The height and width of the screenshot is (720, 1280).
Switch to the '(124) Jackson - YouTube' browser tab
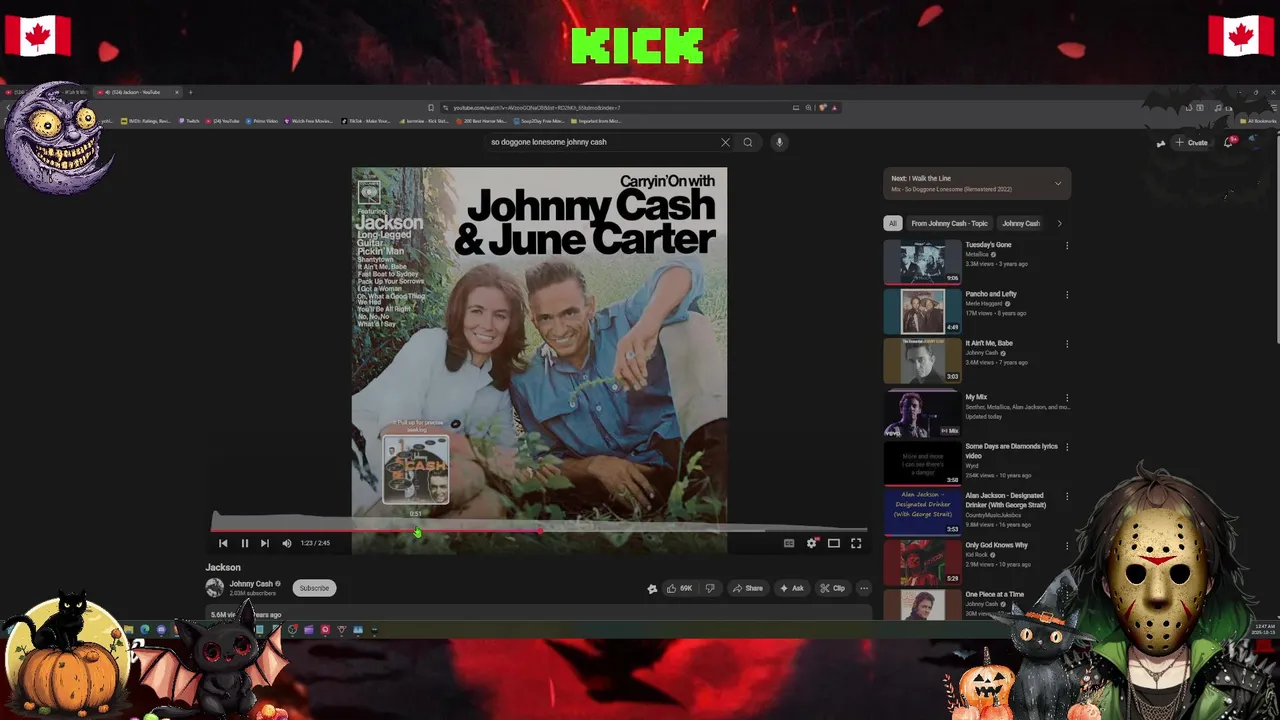[x=136, y=92]
